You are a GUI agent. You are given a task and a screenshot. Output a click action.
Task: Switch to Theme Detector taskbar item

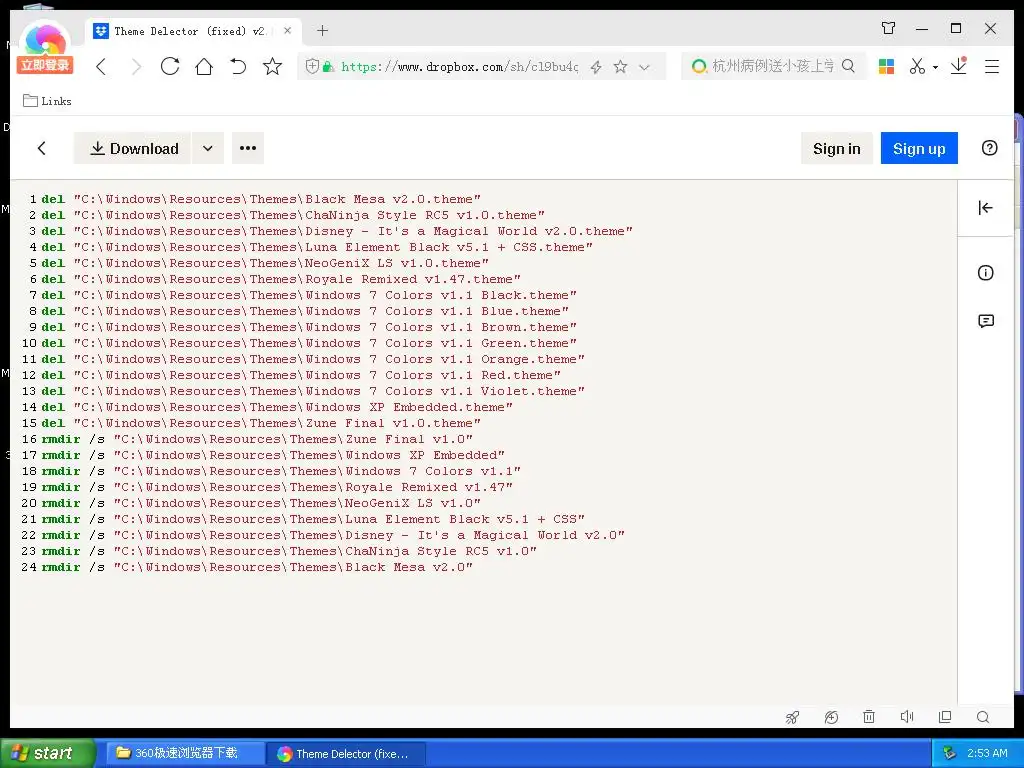[346, 753]
